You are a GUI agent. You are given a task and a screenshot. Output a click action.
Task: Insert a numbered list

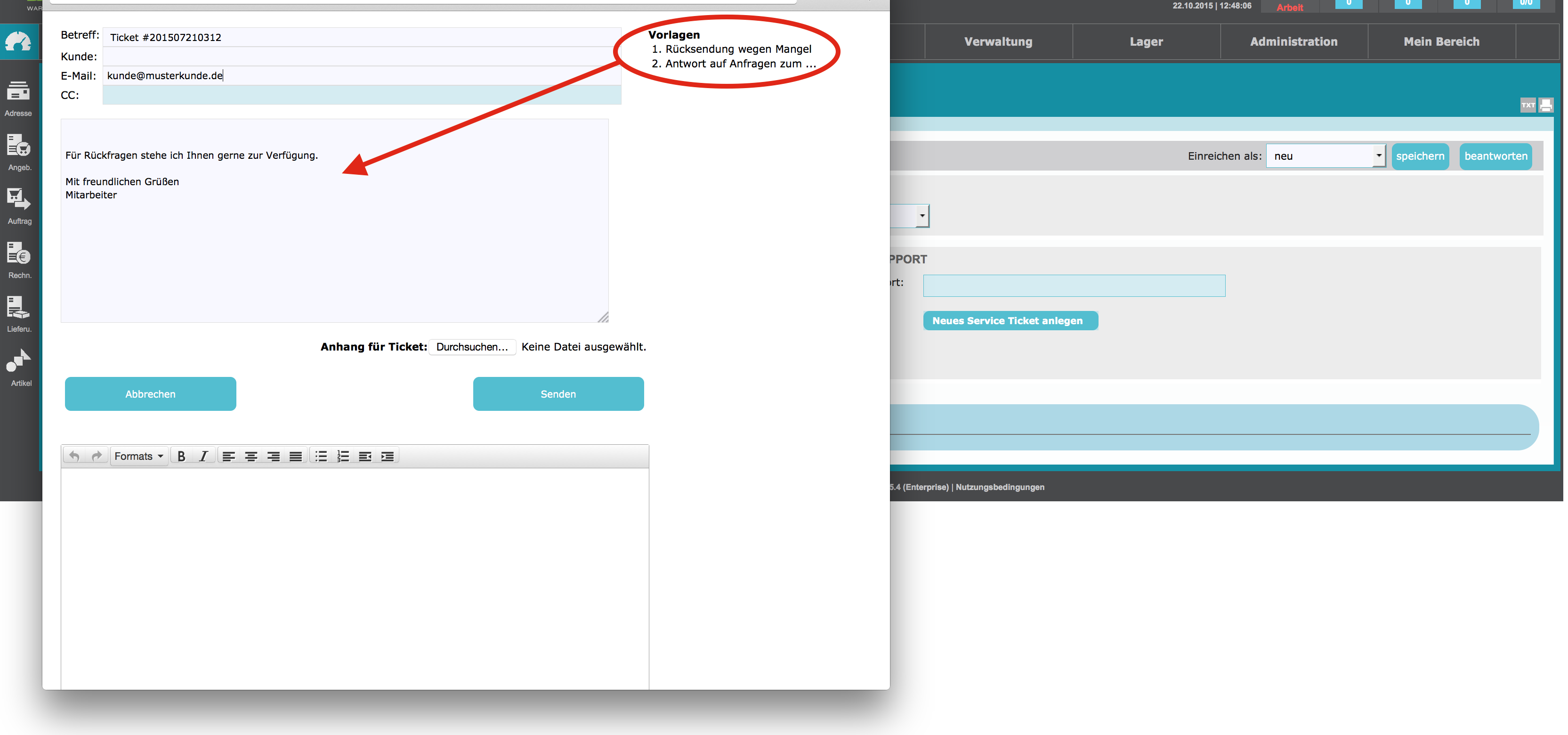tap(343, 456)
